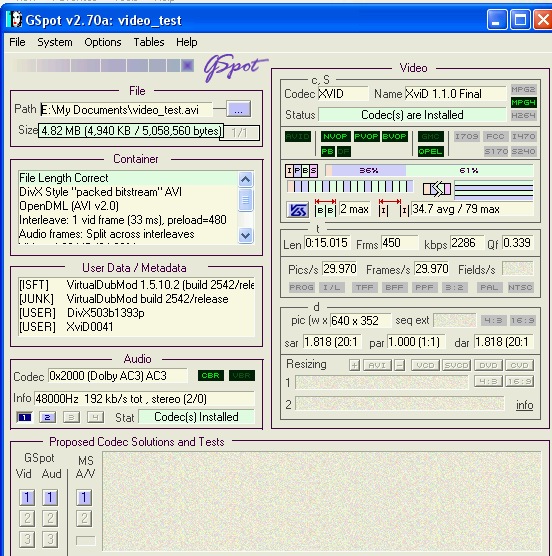
Task: Click the BVOP indicator
Action: point(395,137)
